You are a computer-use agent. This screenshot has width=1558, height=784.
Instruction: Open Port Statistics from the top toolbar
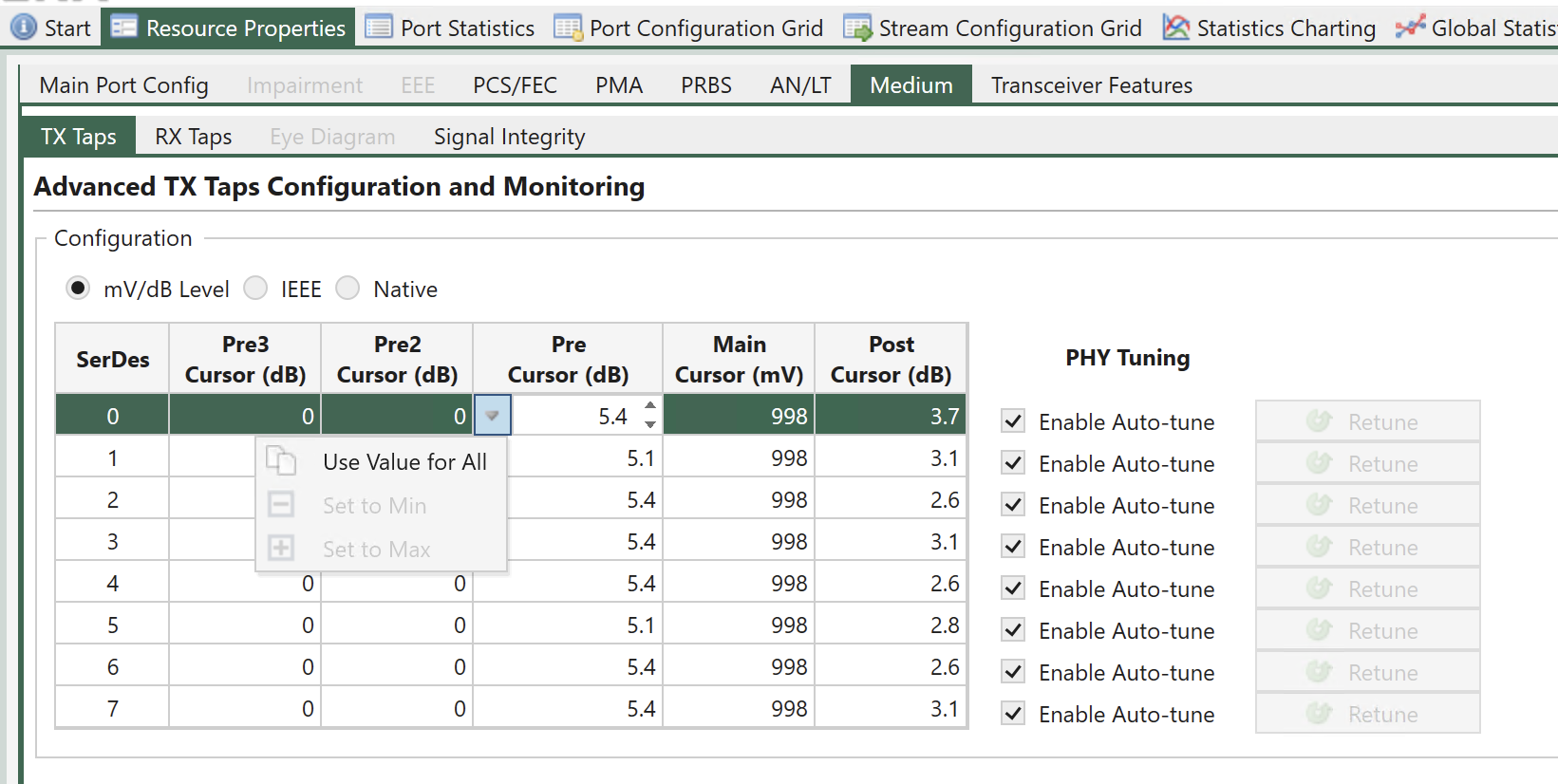pyautogui.click(x=450, y=28)
